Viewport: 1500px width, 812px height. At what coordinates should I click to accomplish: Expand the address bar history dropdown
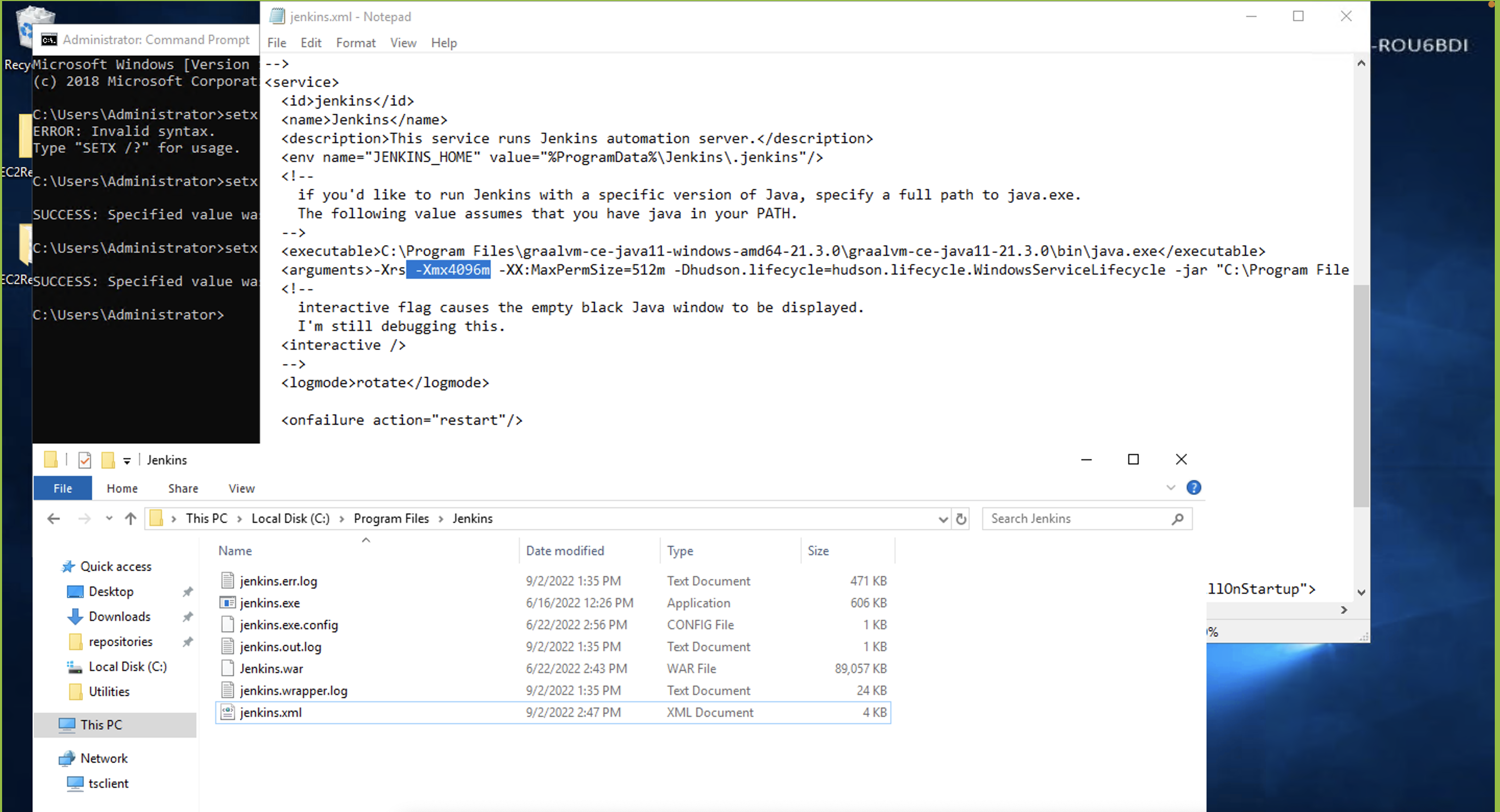point(943,519)
